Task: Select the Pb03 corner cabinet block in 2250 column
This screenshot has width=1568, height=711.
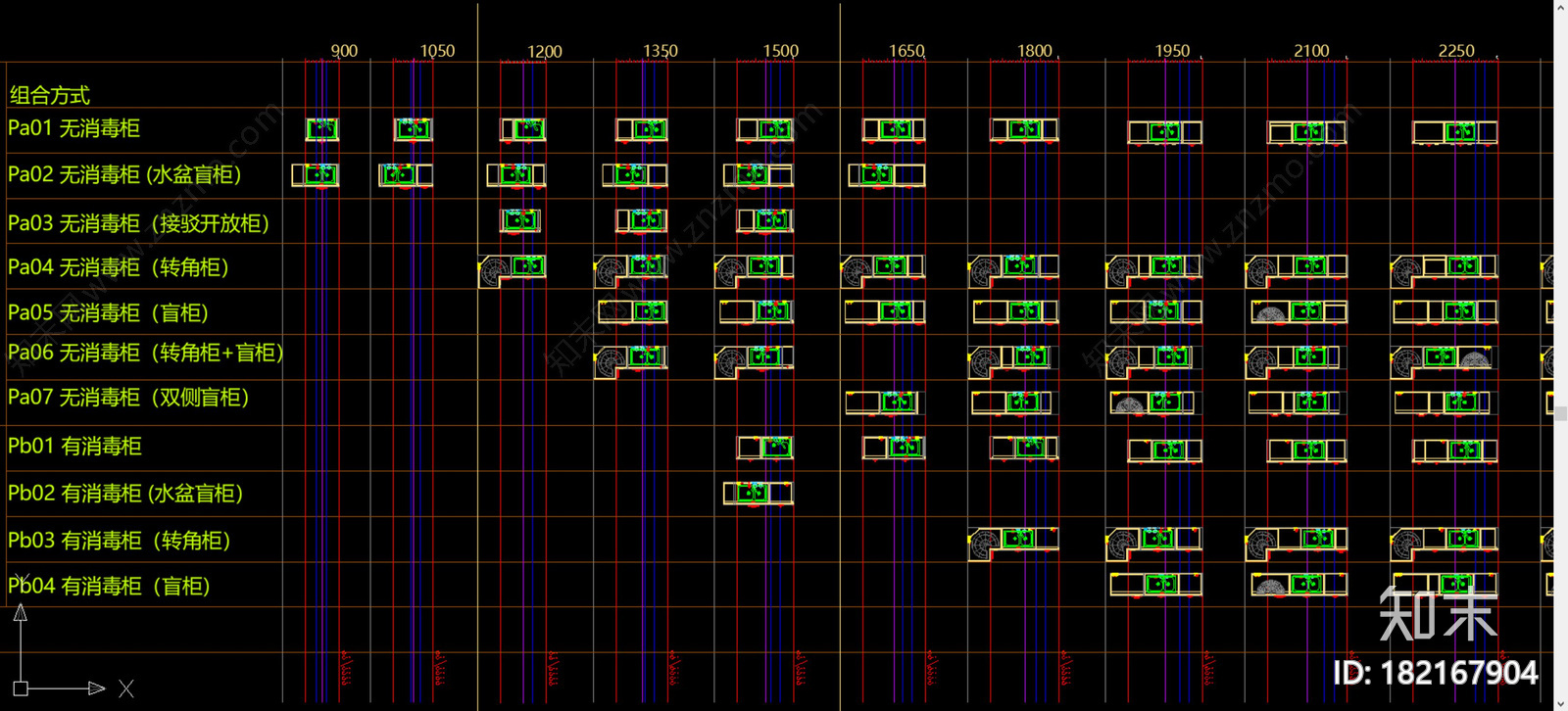Action: (1445, 543)
